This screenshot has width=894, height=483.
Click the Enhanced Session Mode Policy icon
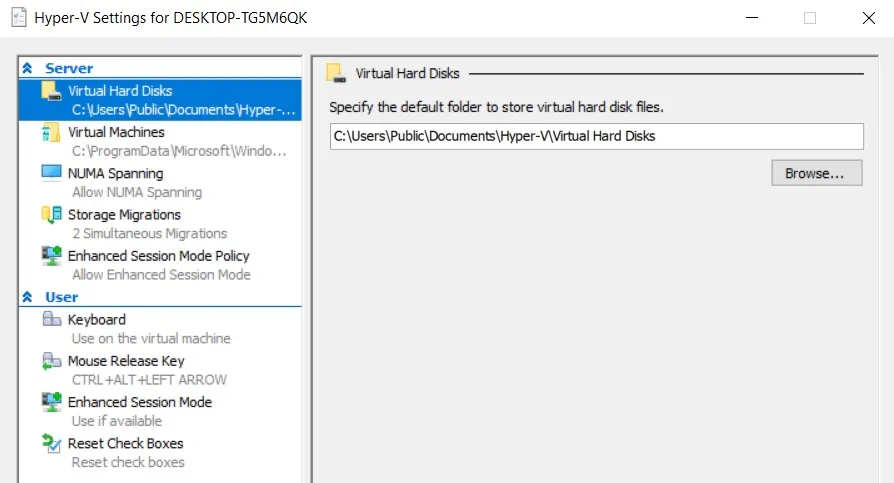click(51, 256)
